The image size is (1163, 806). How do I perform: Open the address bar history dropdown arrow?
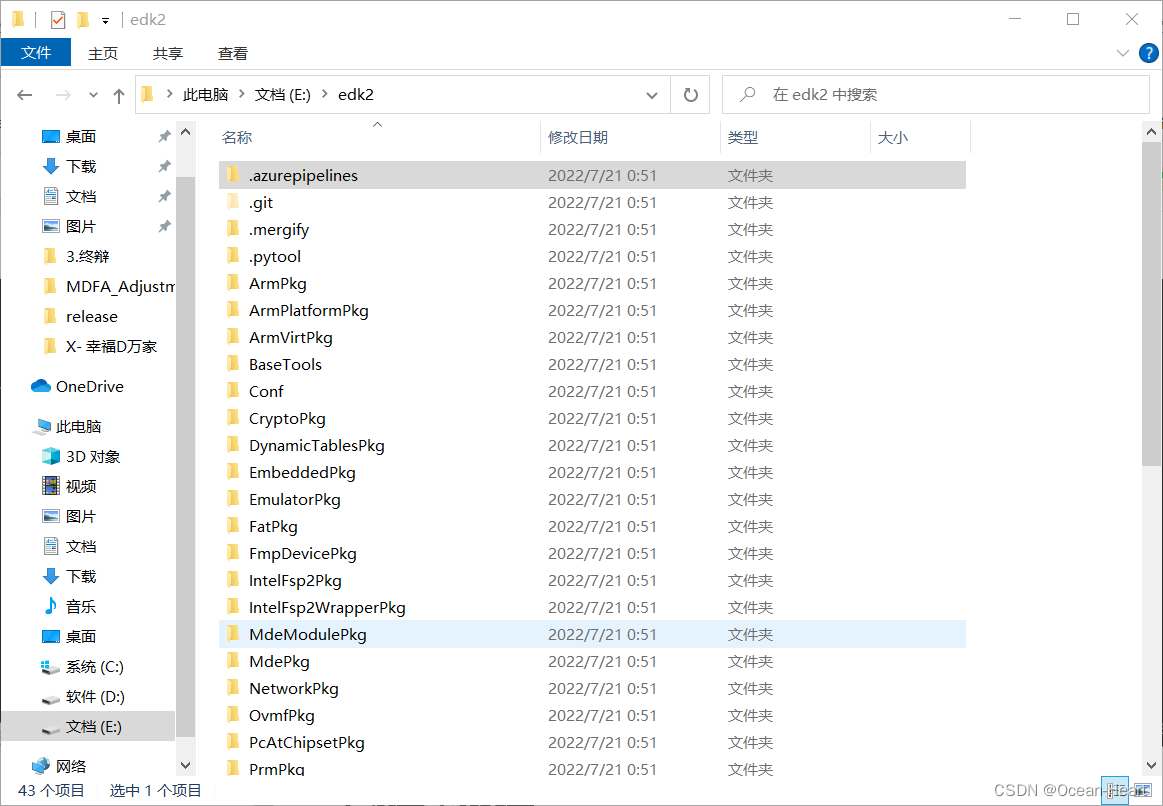[x=653, y=94]
